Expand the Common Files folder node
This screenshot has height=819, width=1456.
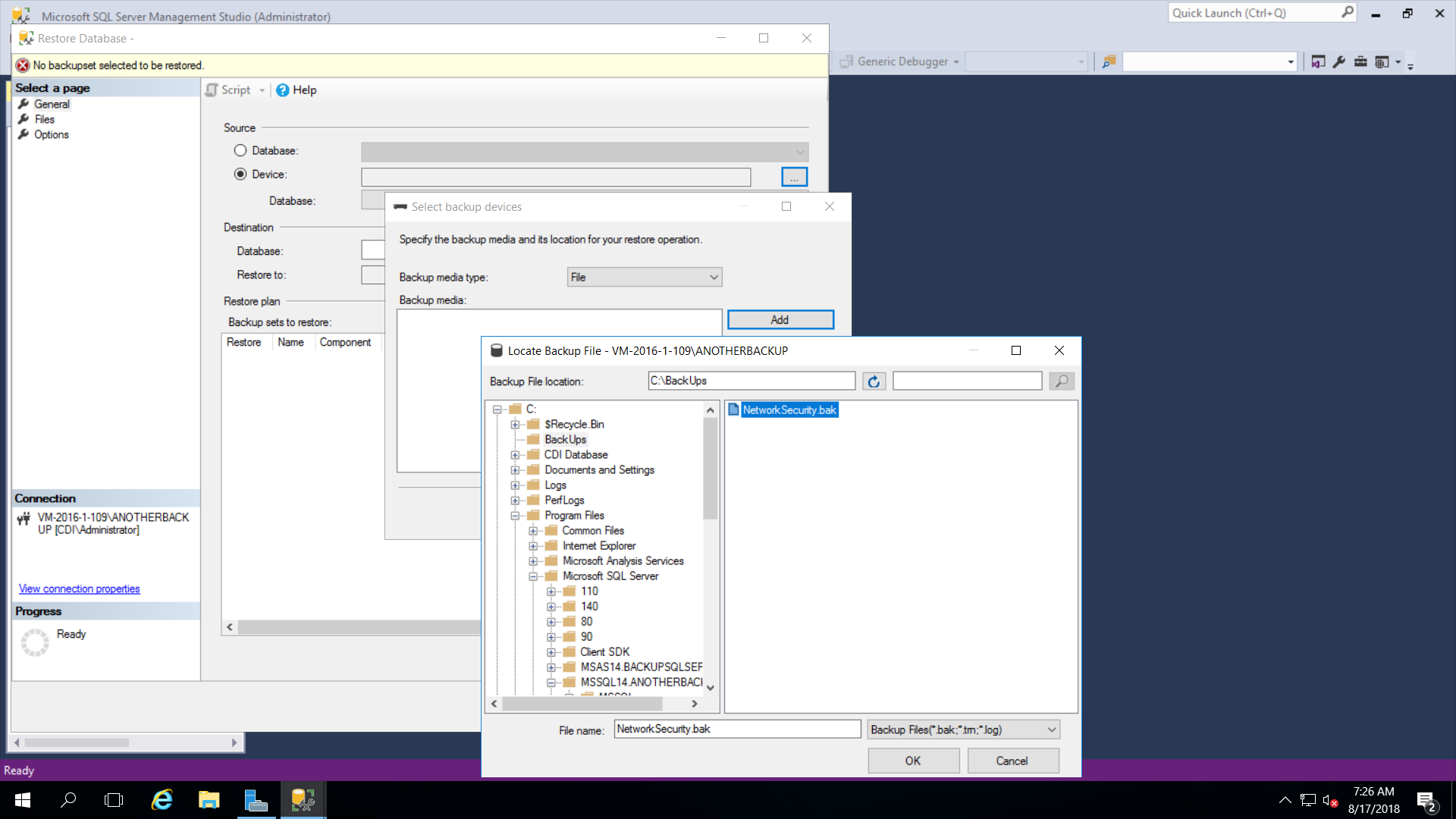[x=533, y=531]
